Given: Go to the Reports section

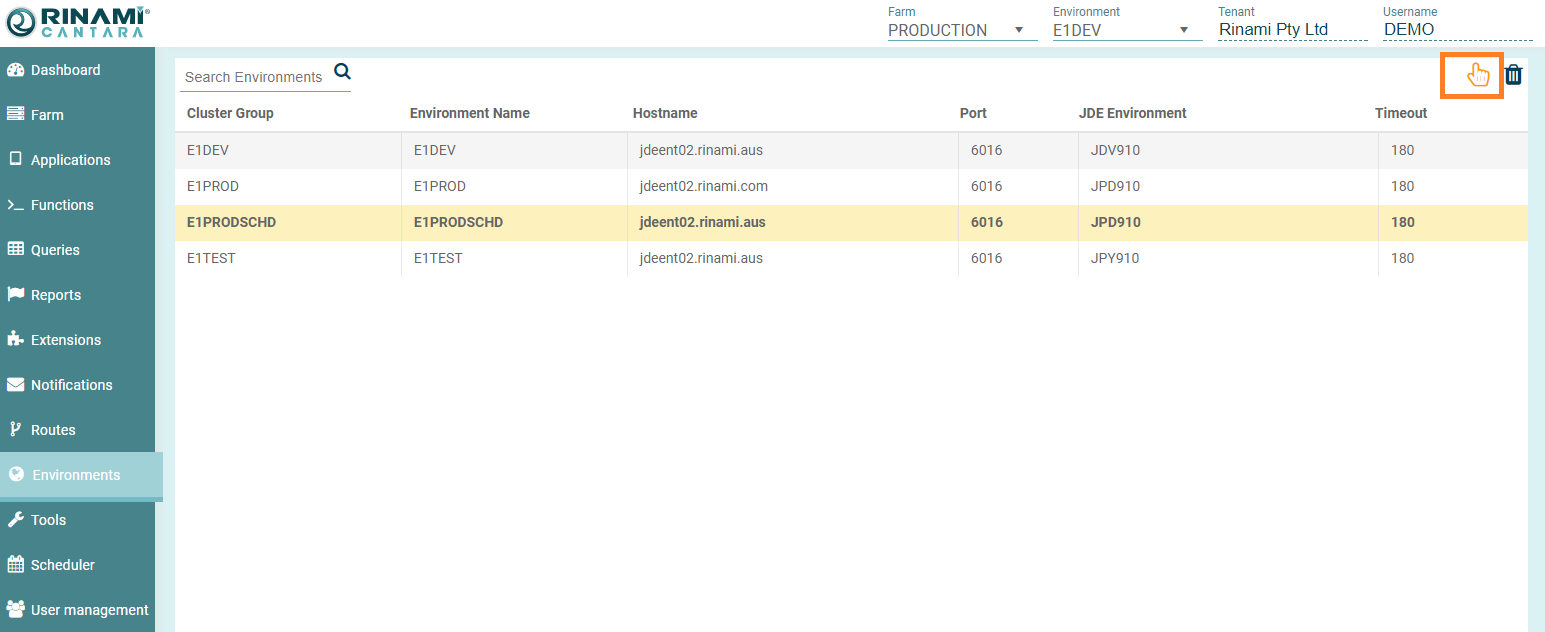Looking at the screenshot, I should (56, 295).
